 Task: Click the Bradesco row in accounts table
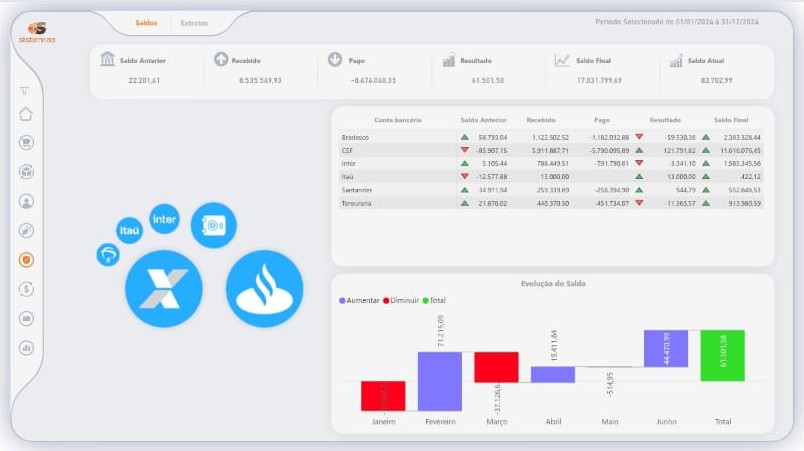(551, 137)
